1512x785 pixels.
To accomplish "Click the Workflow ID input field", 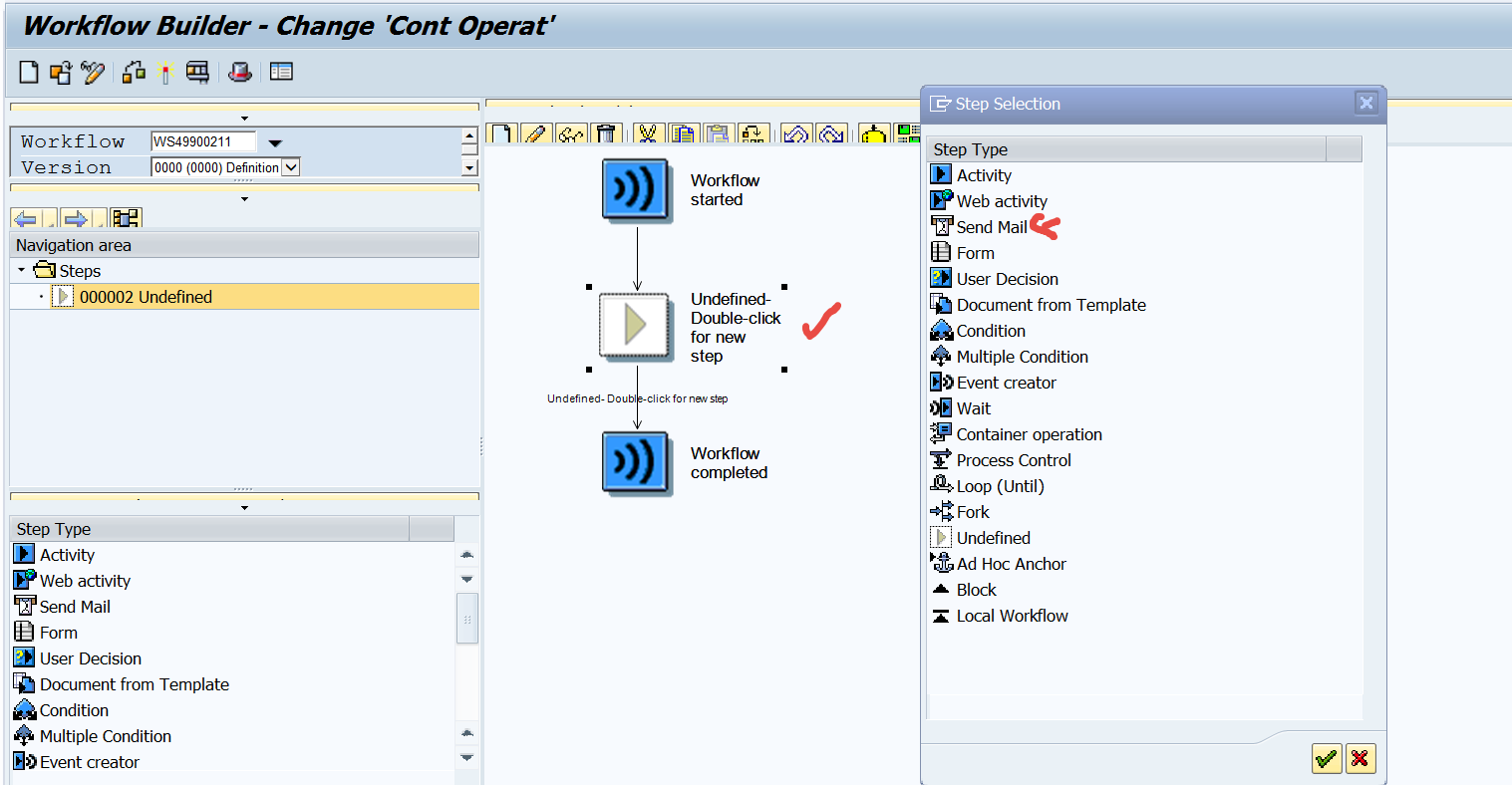I will point(203,141).
